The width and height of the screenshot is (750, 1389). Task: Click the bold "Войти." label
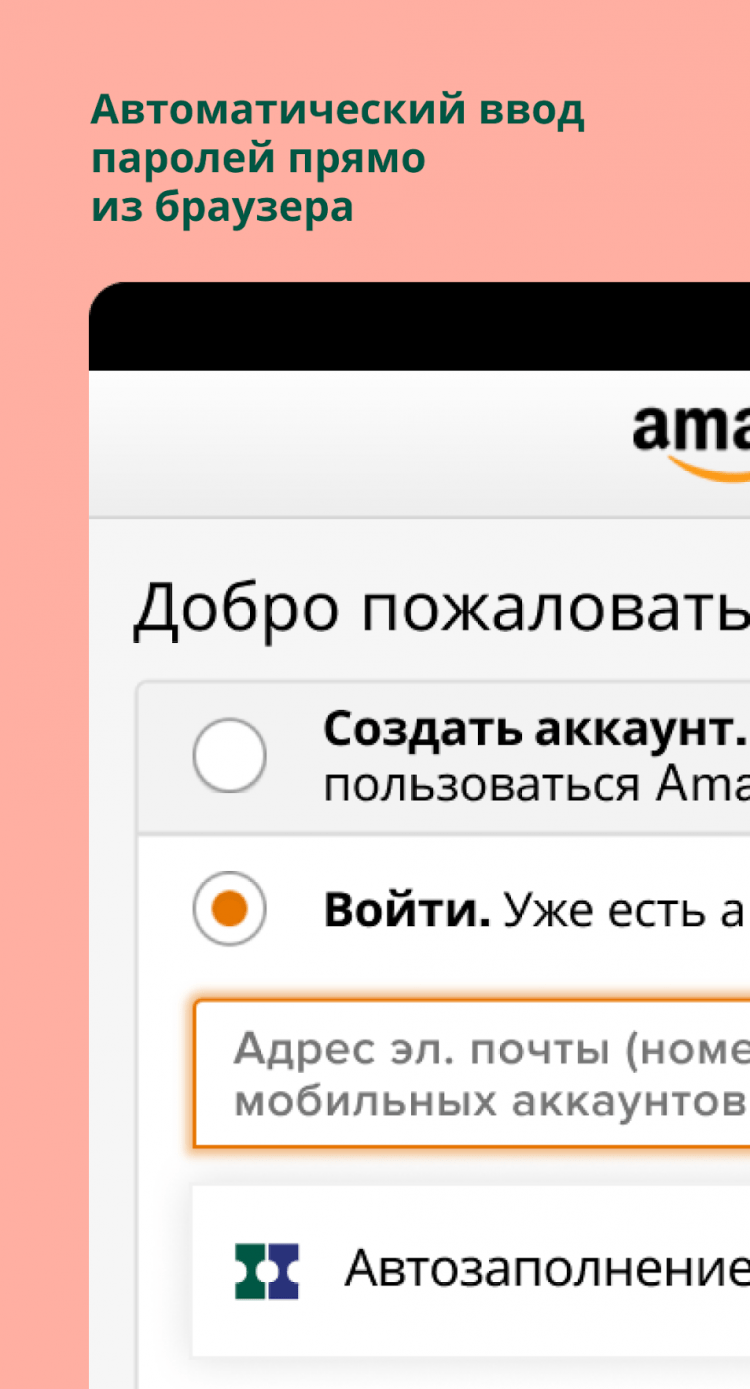click(x=406, y=910)
